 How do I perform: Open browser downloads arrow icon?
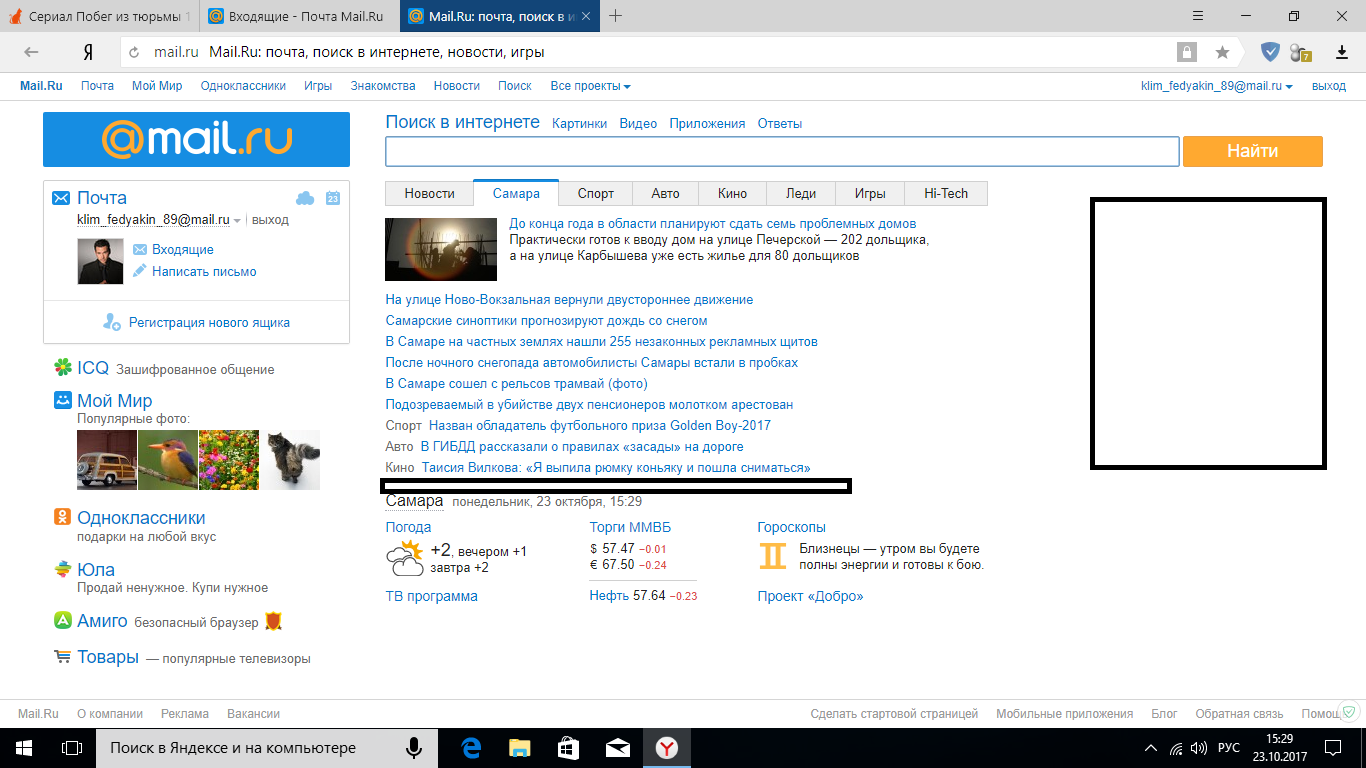[1342, 52]
